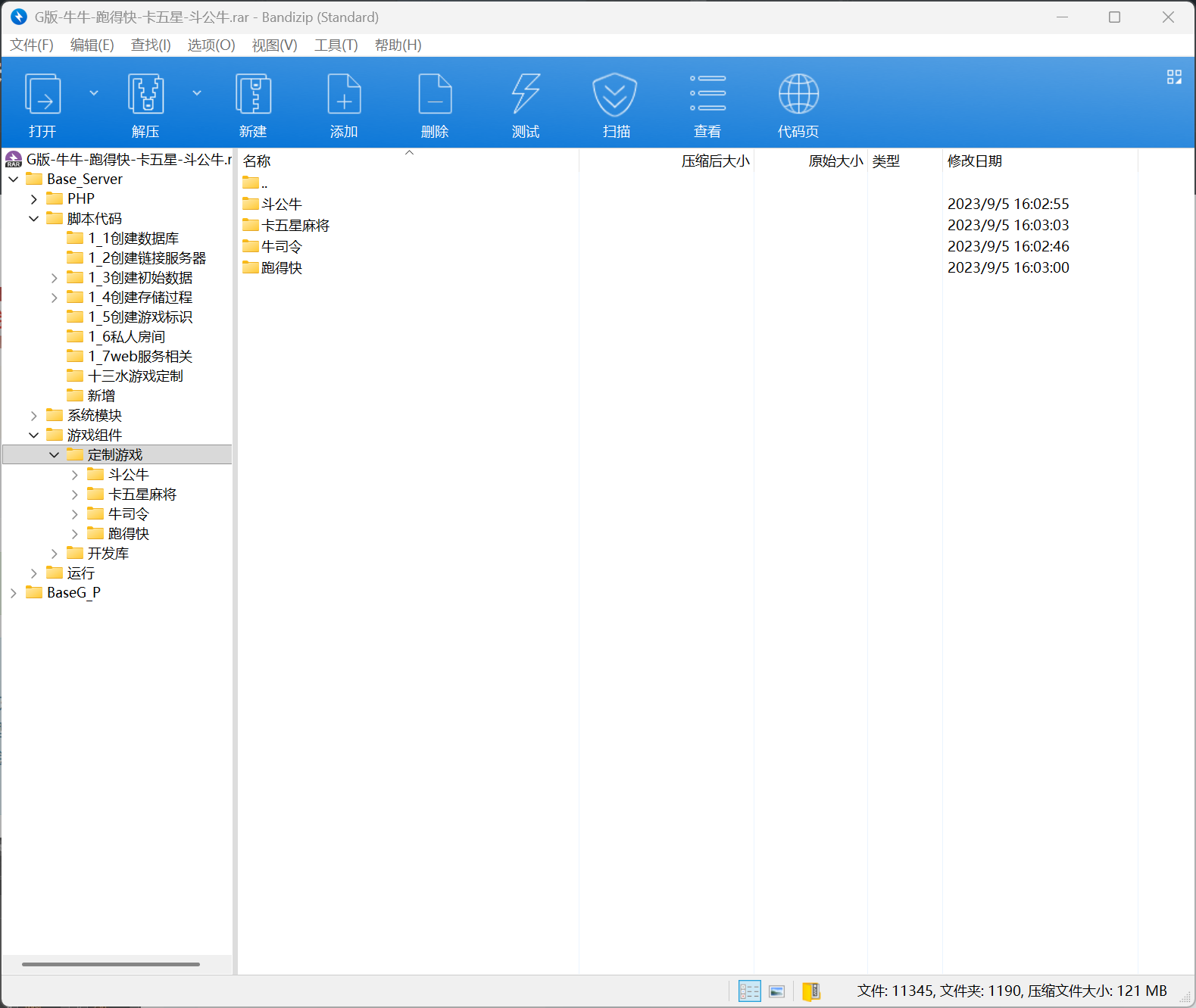
Task: Click the View (查看) list icon
Action: pyautogui.click(x=707, y=95)
